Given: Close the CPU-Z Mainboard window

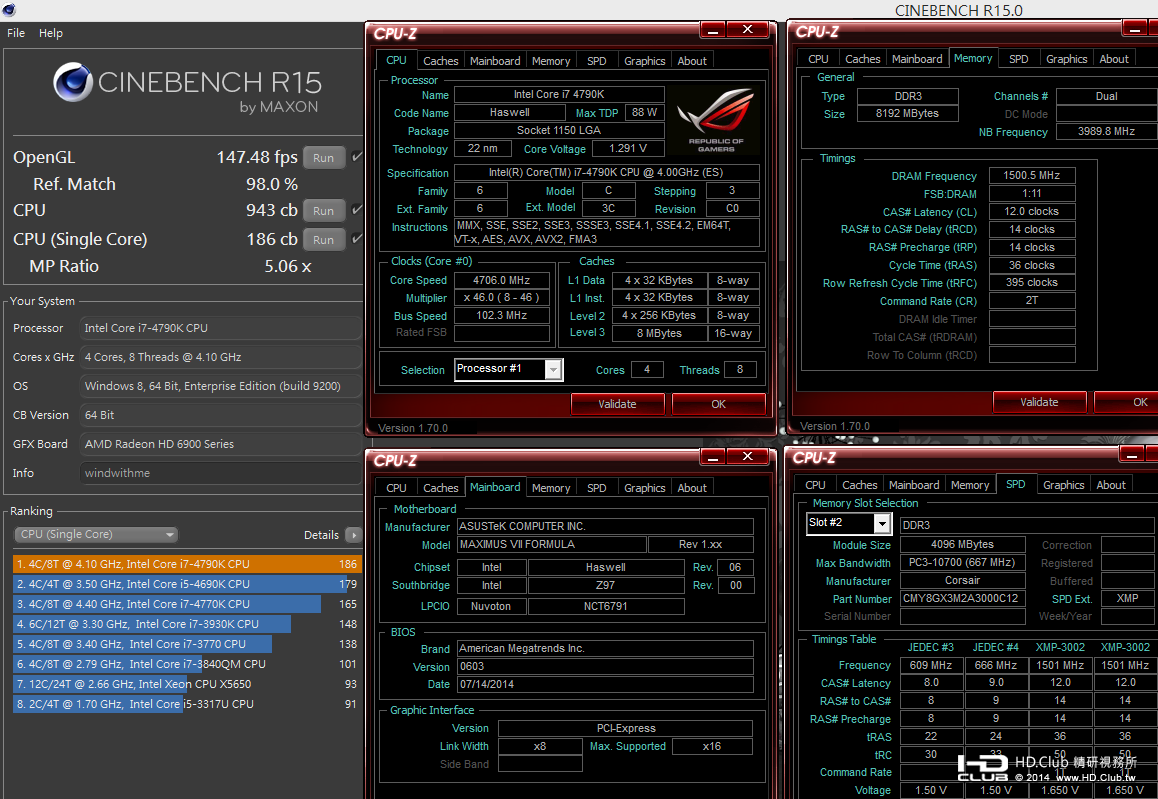Looking at the screenshot, I should (x=747, y=456).
